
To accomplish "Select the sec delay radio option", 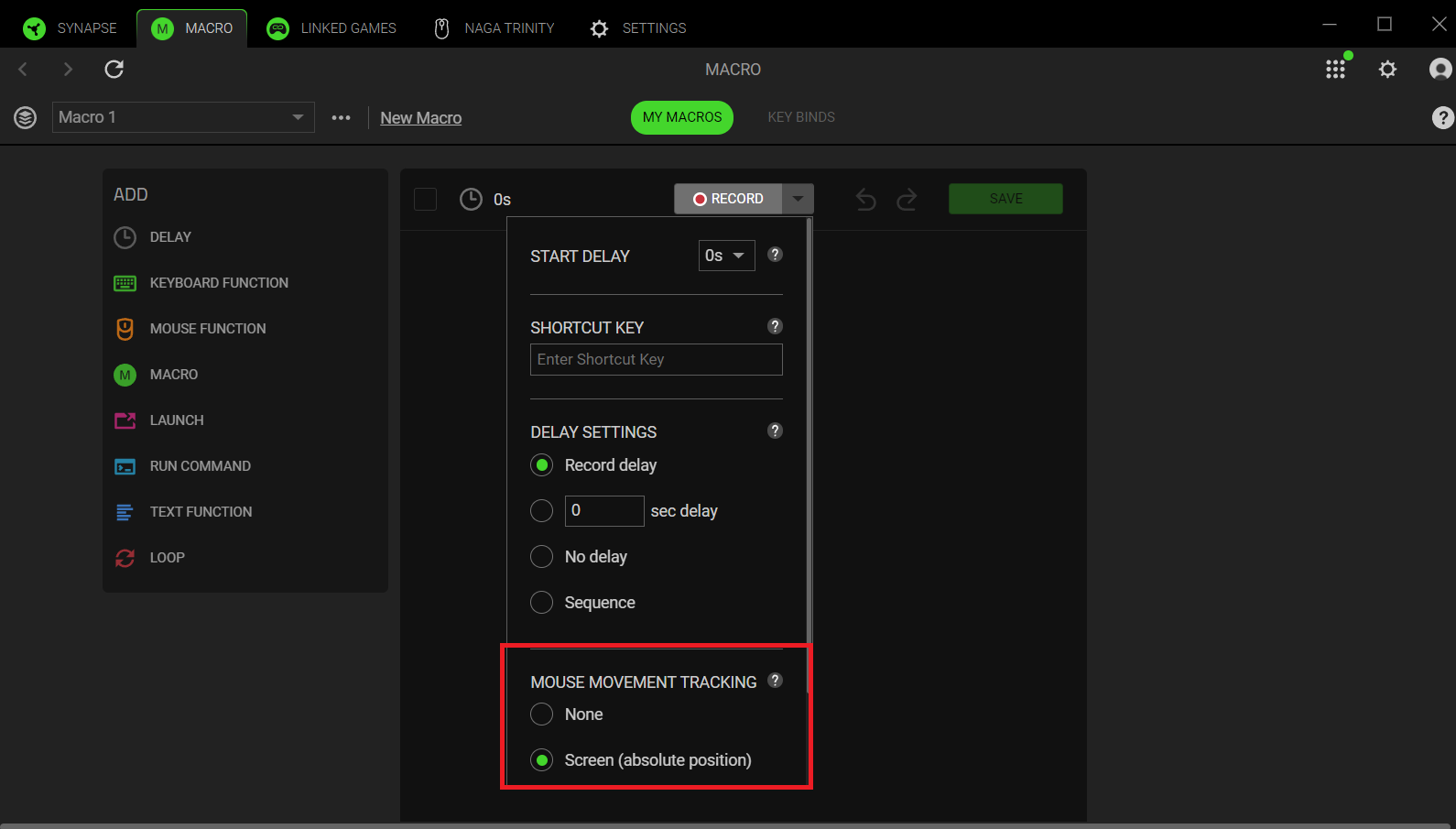I will point(542,510).
